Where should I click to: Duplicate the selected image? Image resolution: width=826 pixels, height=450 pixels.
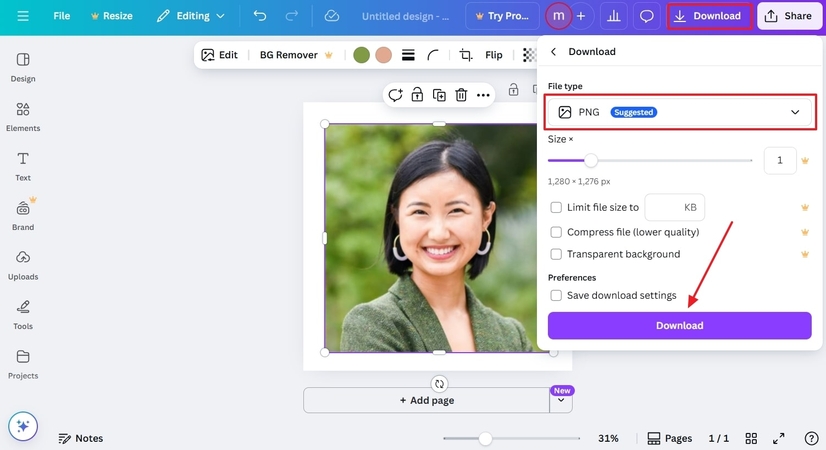coord(439,95)
